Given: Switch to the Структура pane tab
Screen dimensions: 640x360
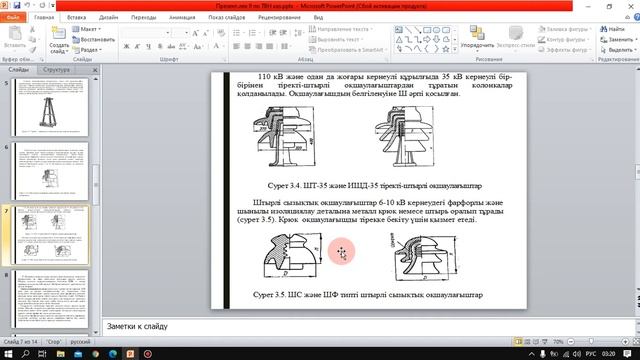Looking at the screenshot, I should coord(56,70).
